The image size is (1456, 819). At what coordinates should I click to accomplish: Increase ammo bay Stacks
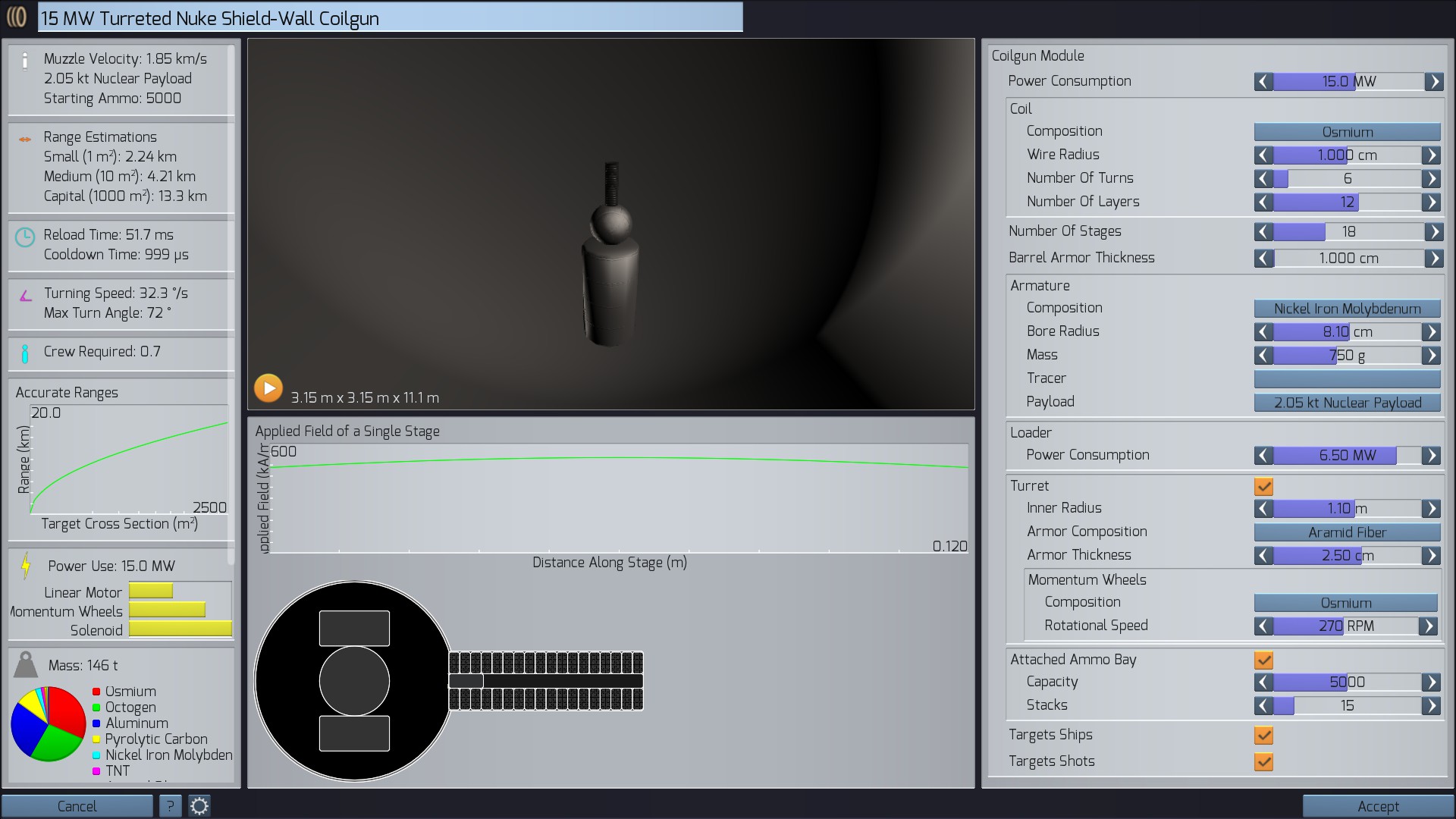pos(1431,705)
